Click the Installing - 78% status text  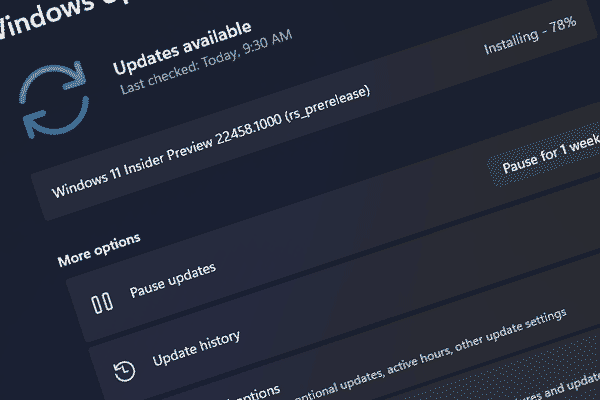click(x=530, y=36)
